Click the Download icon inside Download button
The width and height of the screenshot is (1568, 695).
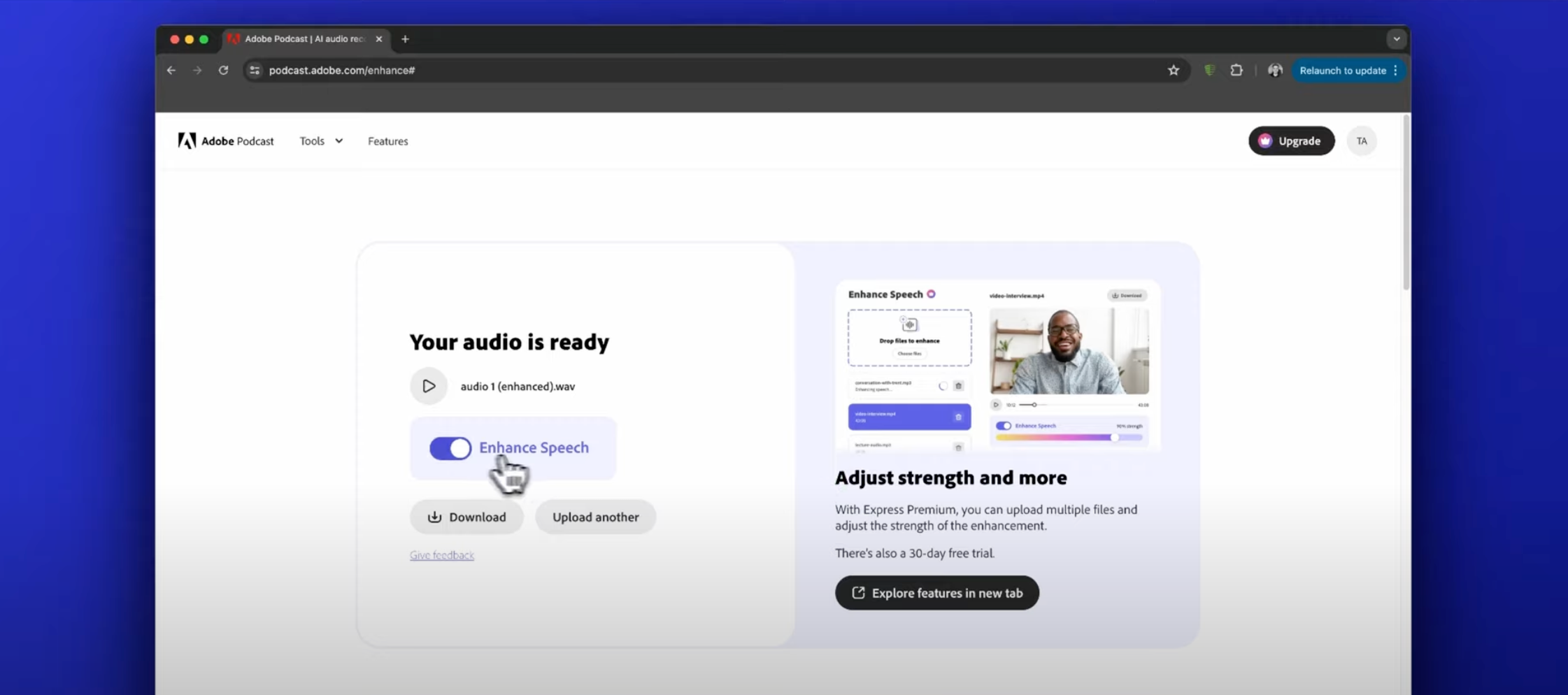[434, 517]
